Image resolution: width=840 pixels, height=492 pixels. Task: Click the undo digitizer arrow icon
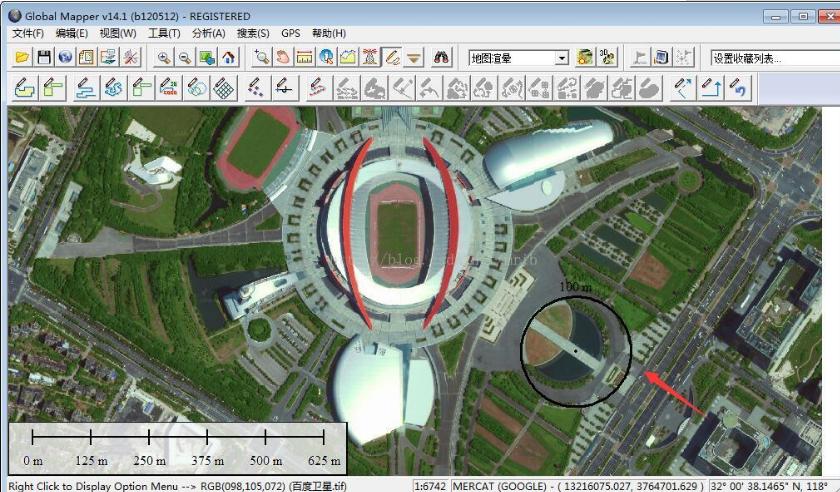point(739,88)
